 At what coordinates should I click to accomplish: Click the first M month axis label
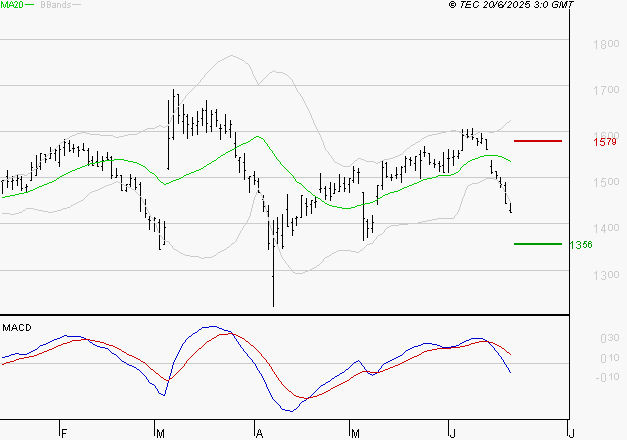tap(160, 434)
